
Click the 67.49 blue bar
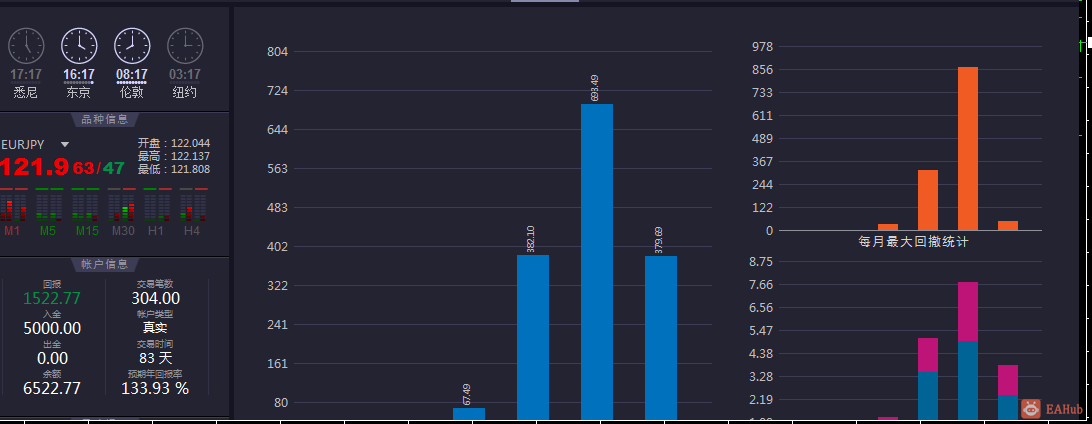coord(469,414)
